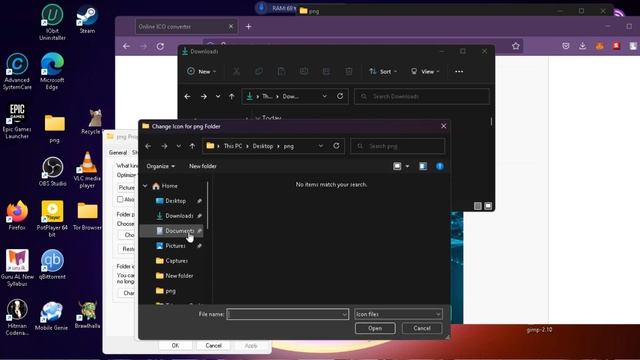This screenshot has width=640, height=360.
Task: Open Tor Browser folder icon
Action: point(87,216)
